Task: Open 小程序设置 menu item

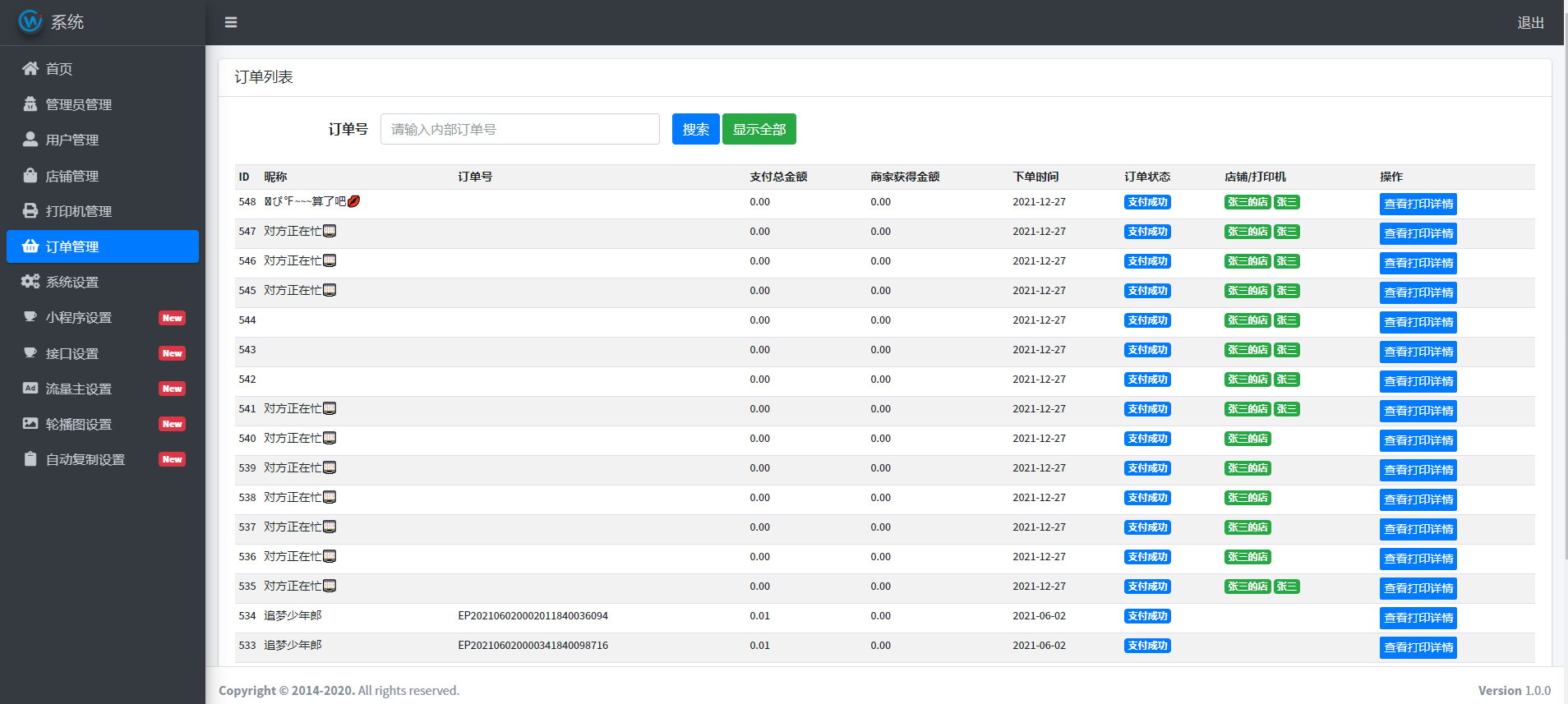Action: [x=79, y=318]
